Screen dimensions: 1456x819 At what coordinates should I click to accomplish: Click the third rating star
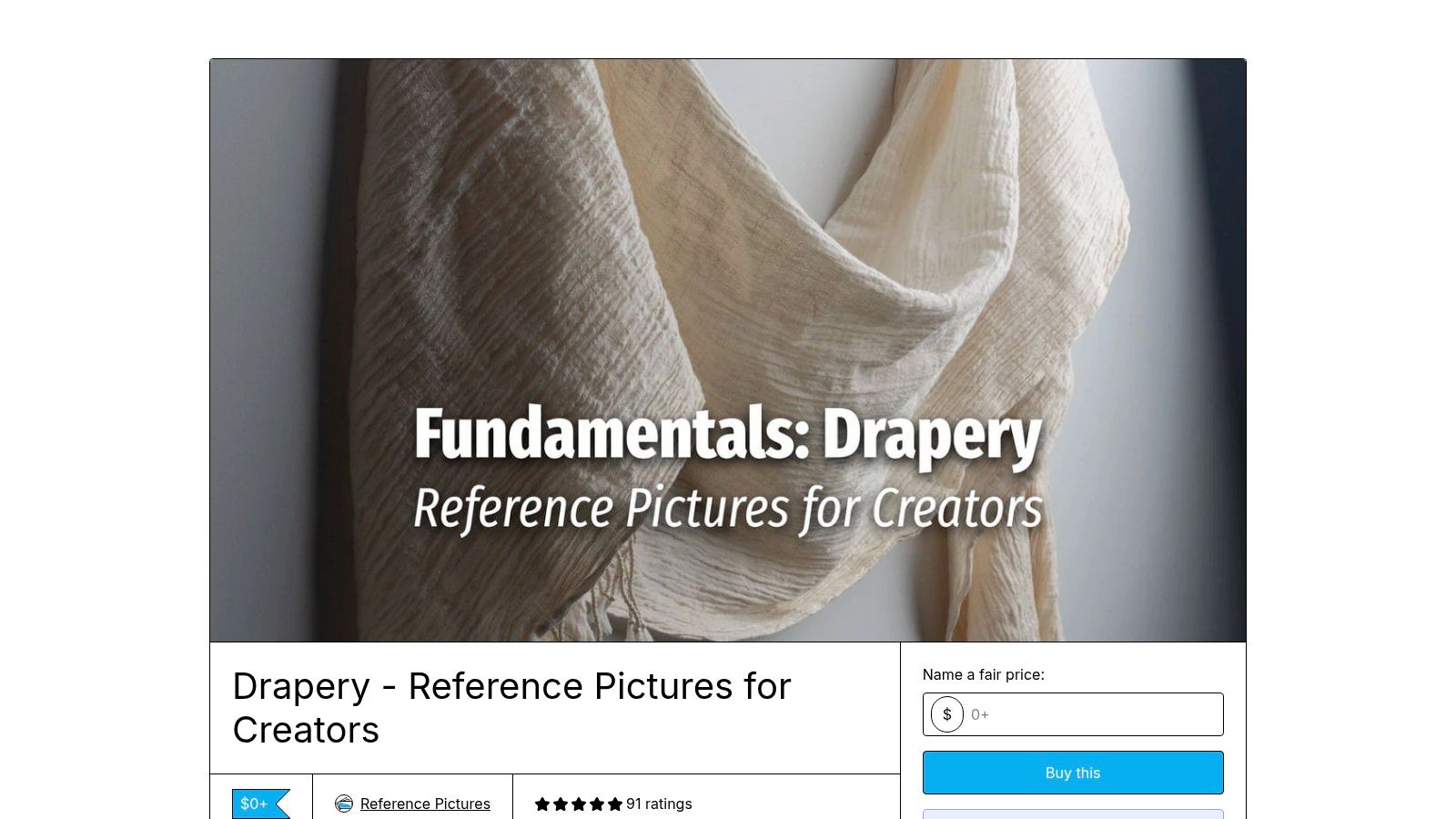579,804
